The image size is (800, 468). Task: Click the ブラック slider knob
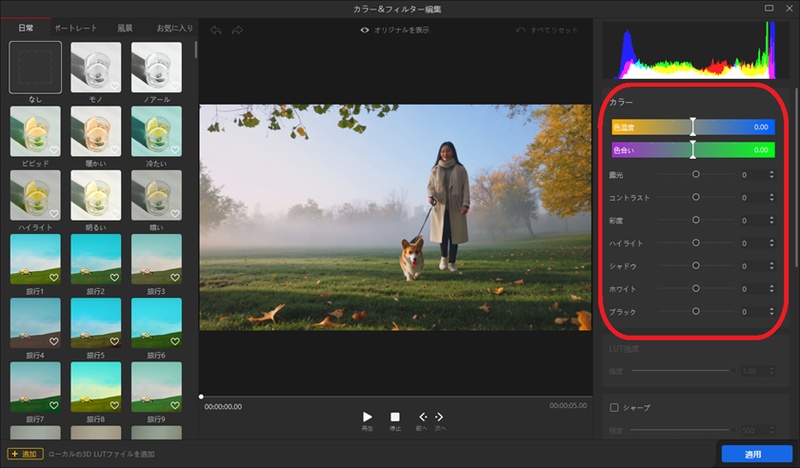(x=696, y=311)
